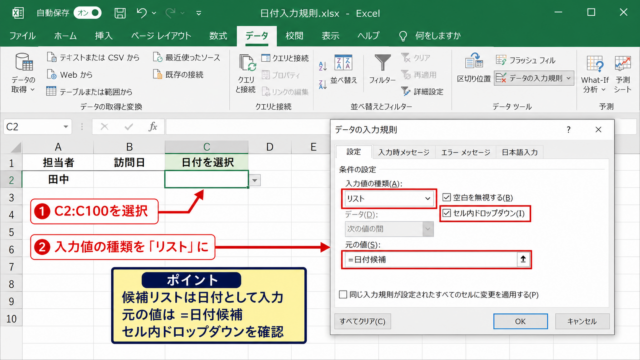
Task: Choose Web から data source
Action: (69, 75)
